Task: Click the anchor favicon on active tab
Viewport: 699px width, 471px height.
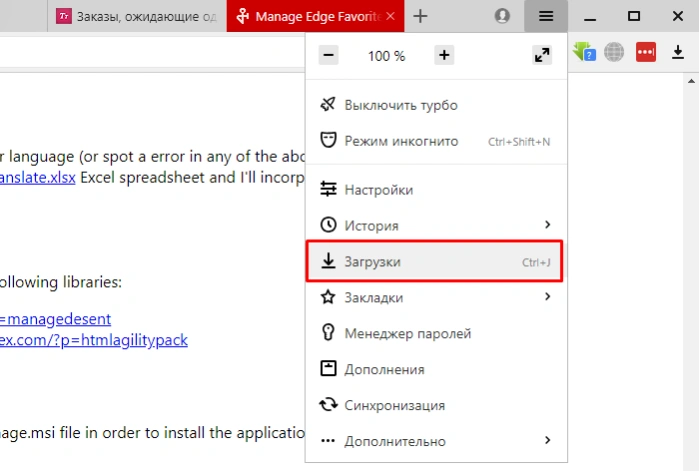Action: (243, 16)
